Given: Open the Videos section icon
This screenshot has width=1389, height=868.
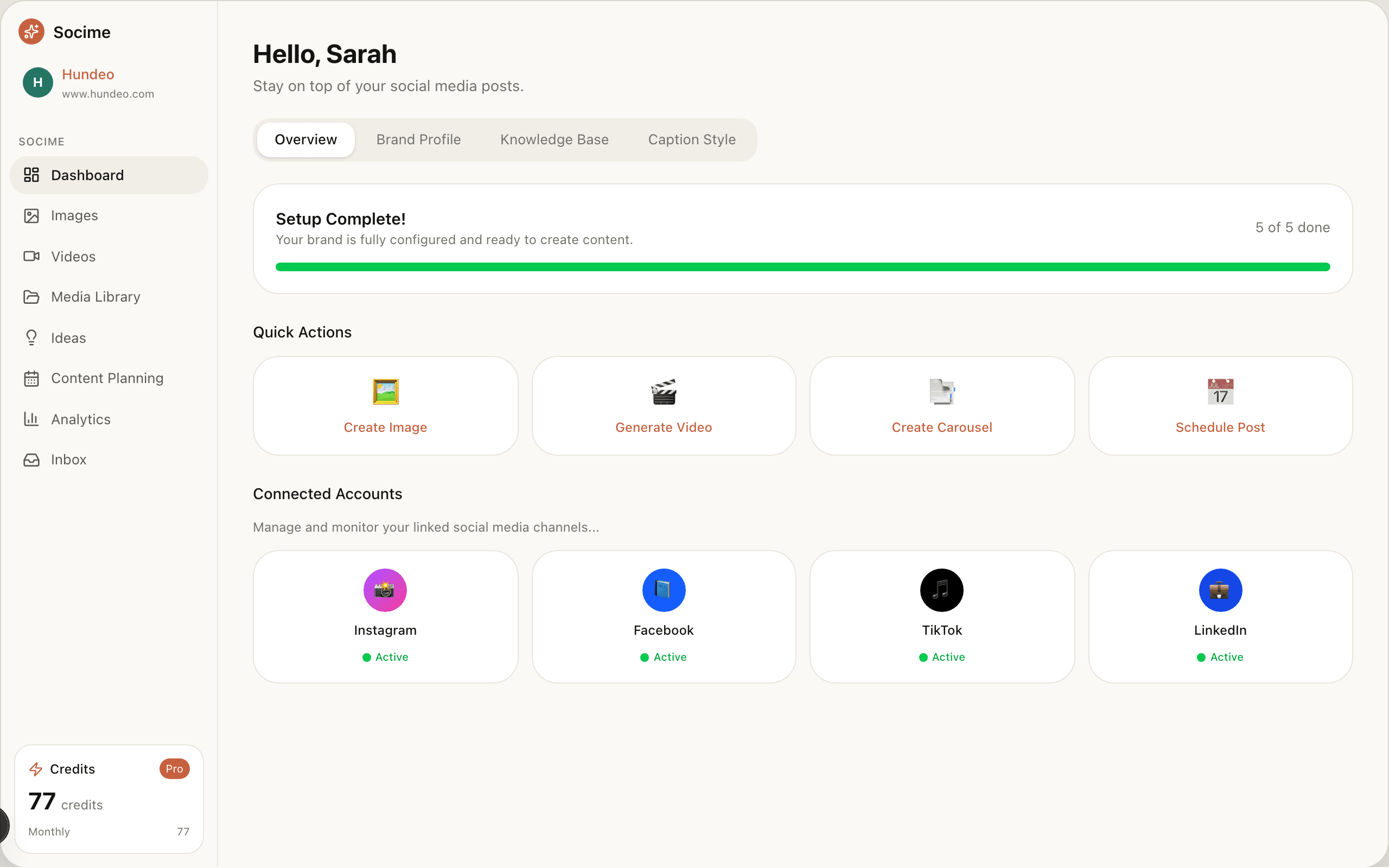Looking at the screenshot, I should (31, 256).
